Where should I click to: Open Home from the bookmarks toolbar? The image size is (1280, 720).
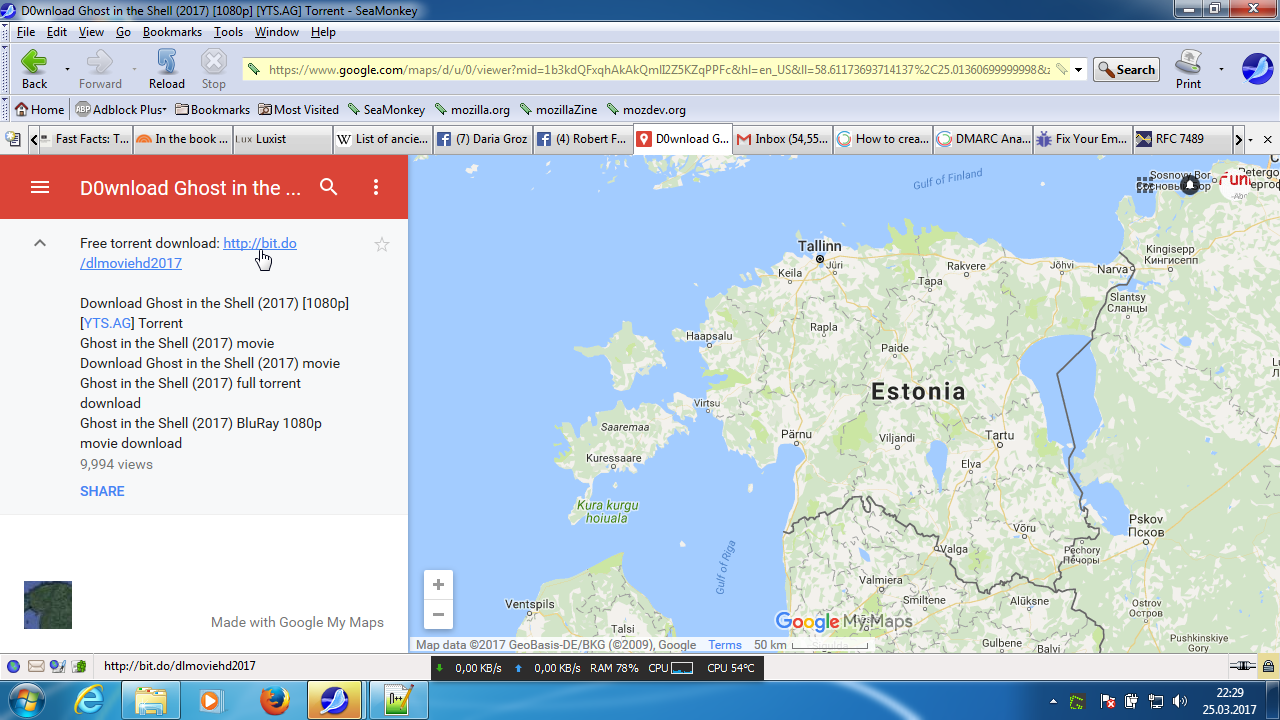click(x=40, y=110)
